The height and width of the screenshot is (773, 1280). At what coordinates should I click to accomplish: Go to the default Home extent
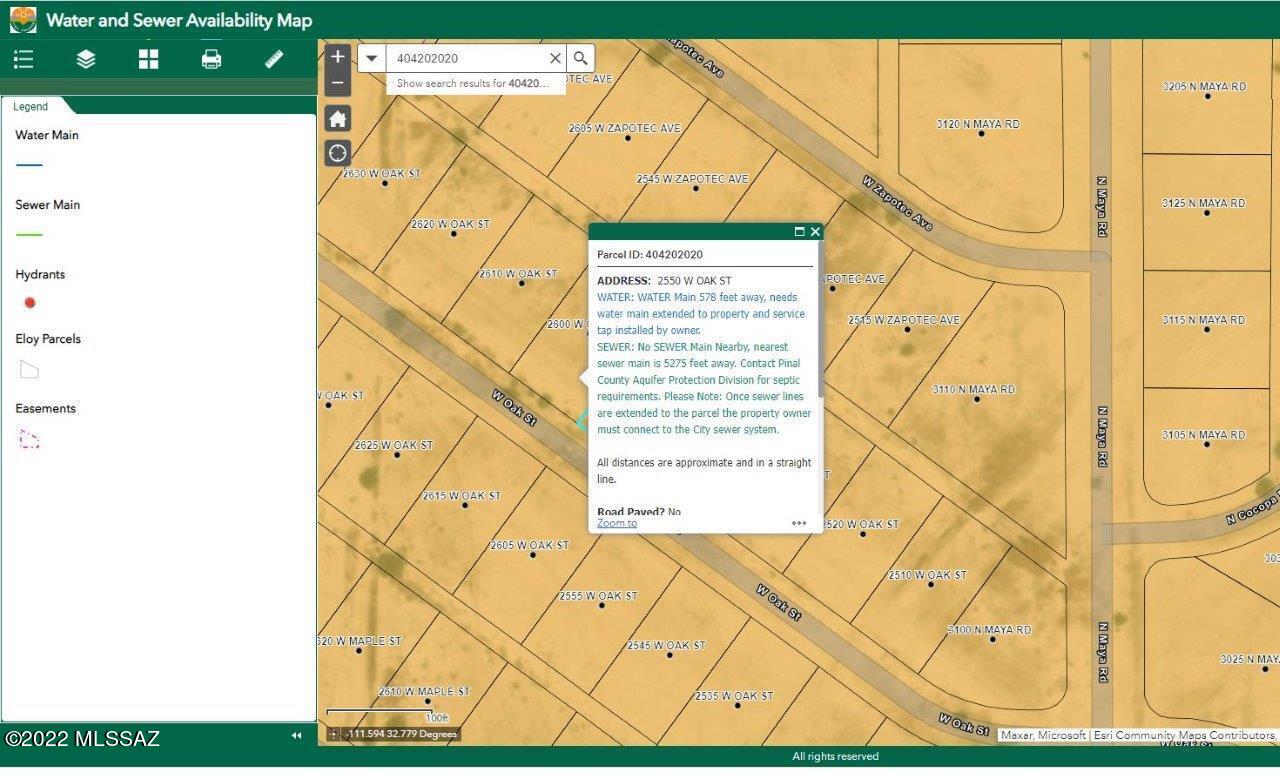click(x=338, y=119)
